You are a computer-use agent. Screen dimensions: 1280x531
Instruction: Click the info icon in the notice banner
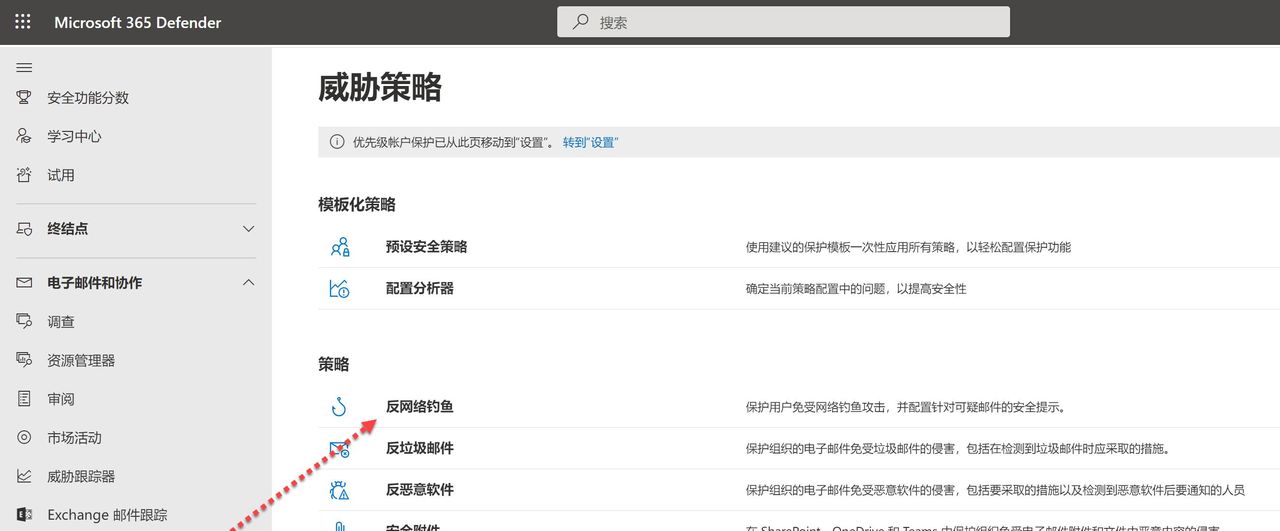point(337,142)
